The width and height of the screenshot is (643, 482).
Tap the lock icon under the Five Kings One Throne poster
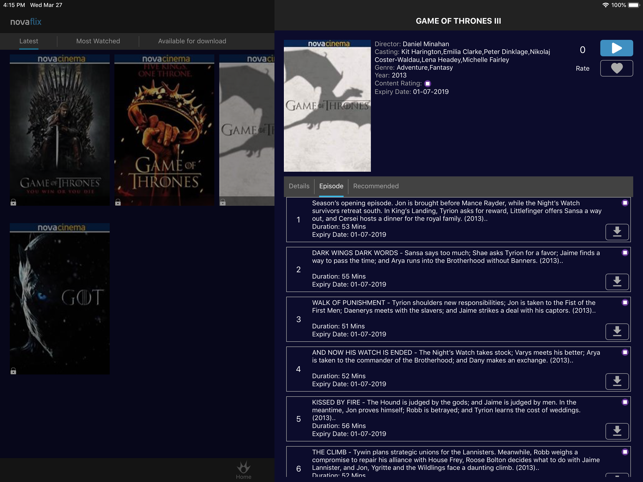[118, 202]
